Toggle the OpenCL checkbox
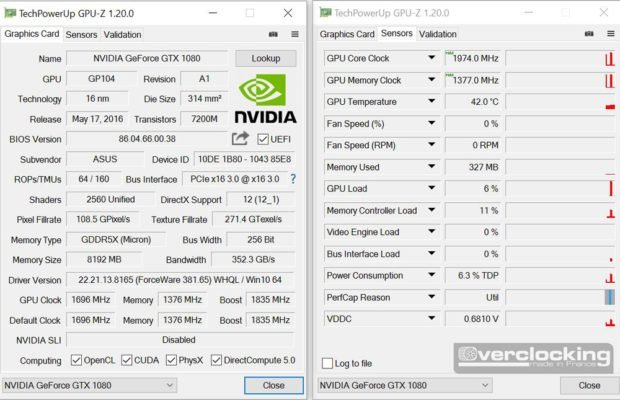The height and width of the screenshot is (400, 620). pos(77,360)
